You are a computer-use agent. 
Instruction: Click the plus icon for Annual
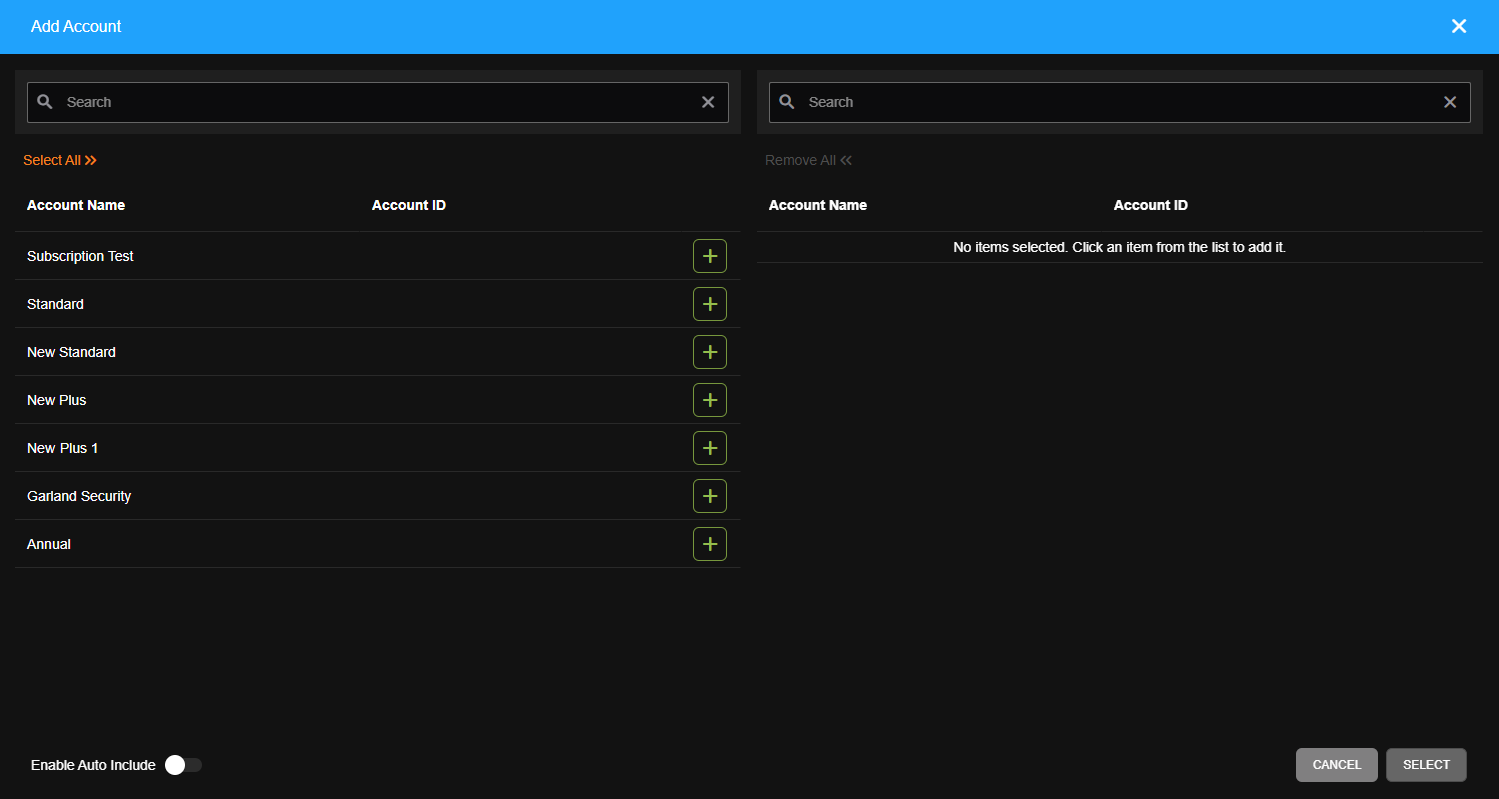tap(709, 544)
